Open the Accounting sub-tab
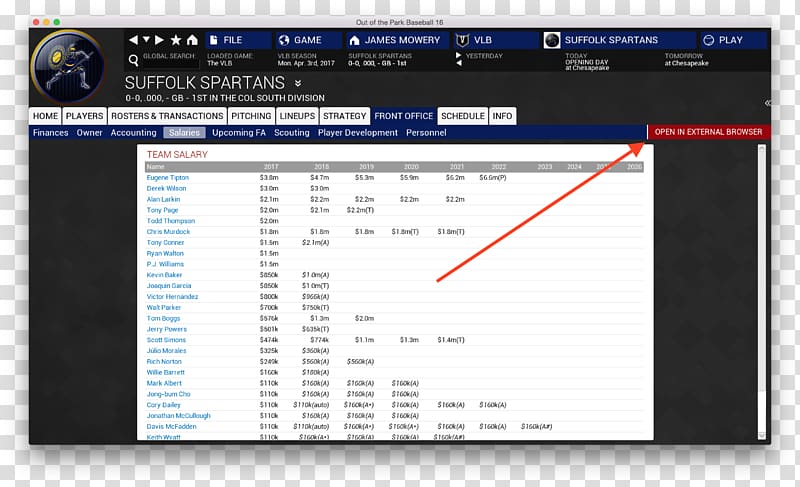This screenshot has width=800, height=487. [134, 133]
